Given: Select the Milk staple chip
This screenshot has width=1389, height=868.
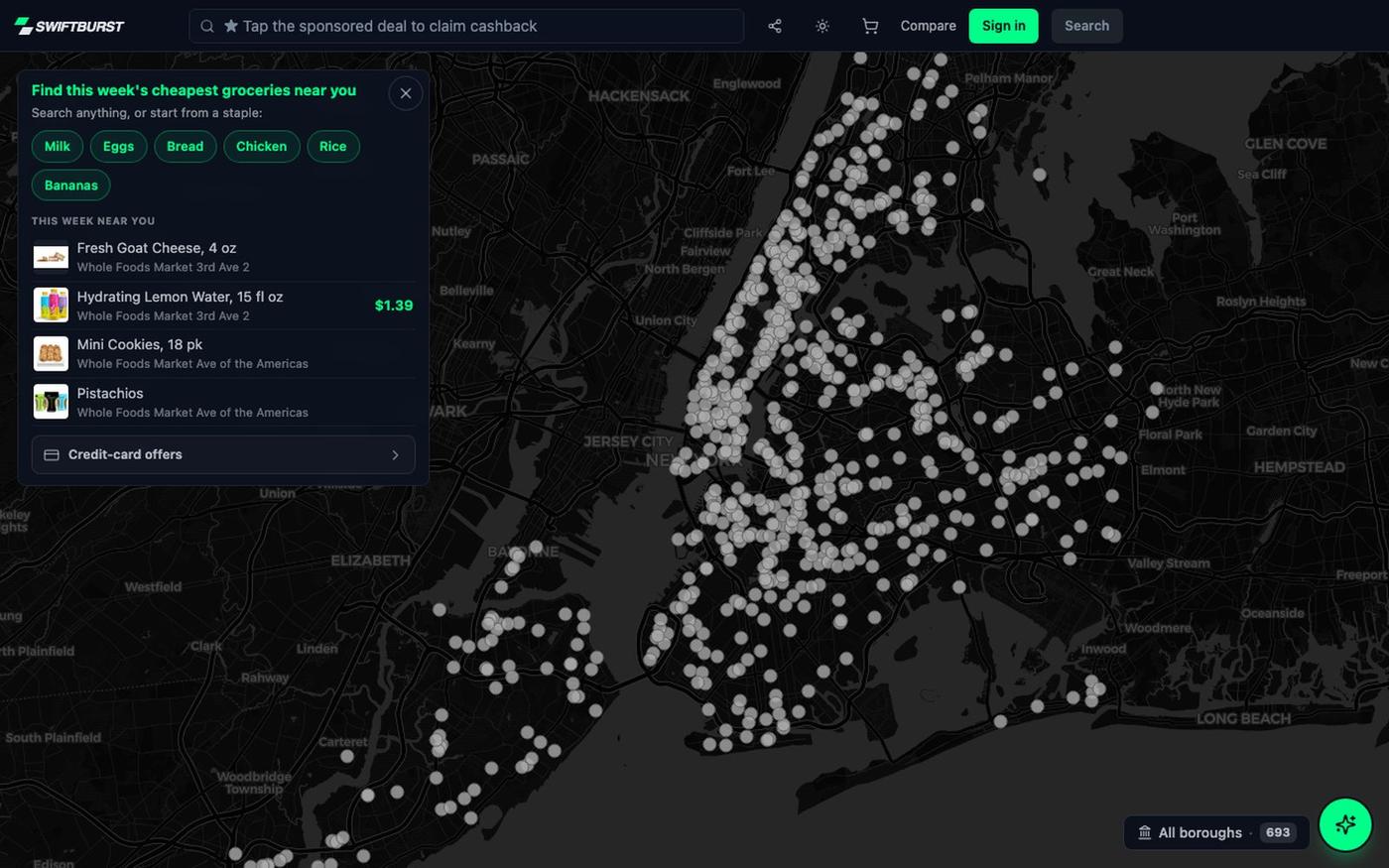Looking at the screenshot, I should tap(58, 146).
